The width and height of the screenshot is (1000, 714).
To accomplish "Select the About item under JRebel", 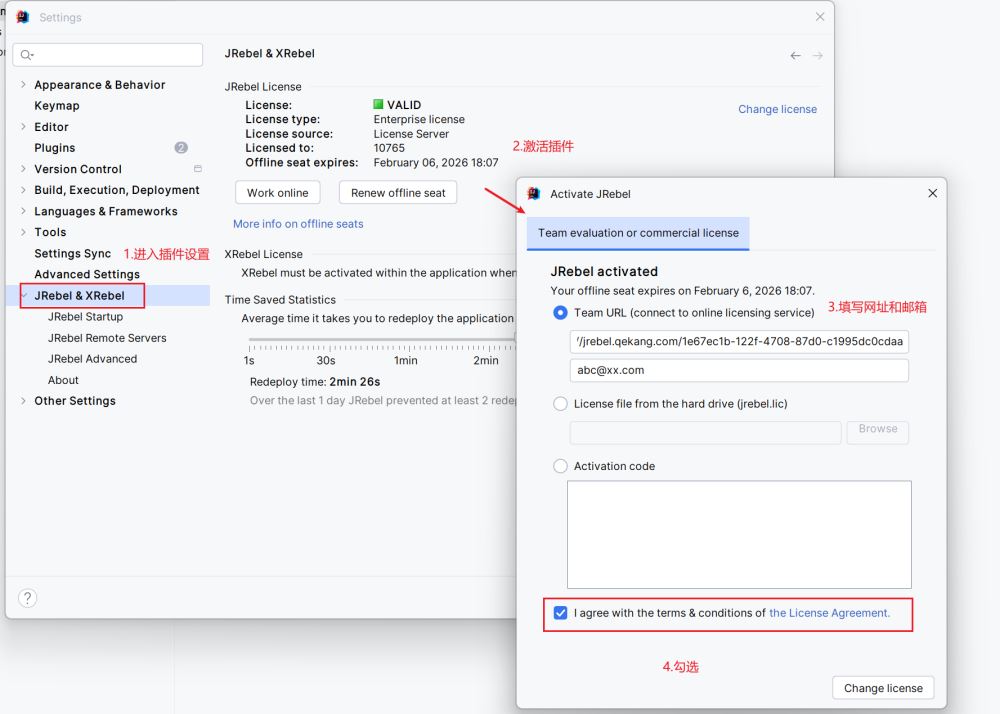I will pos(63,380).
